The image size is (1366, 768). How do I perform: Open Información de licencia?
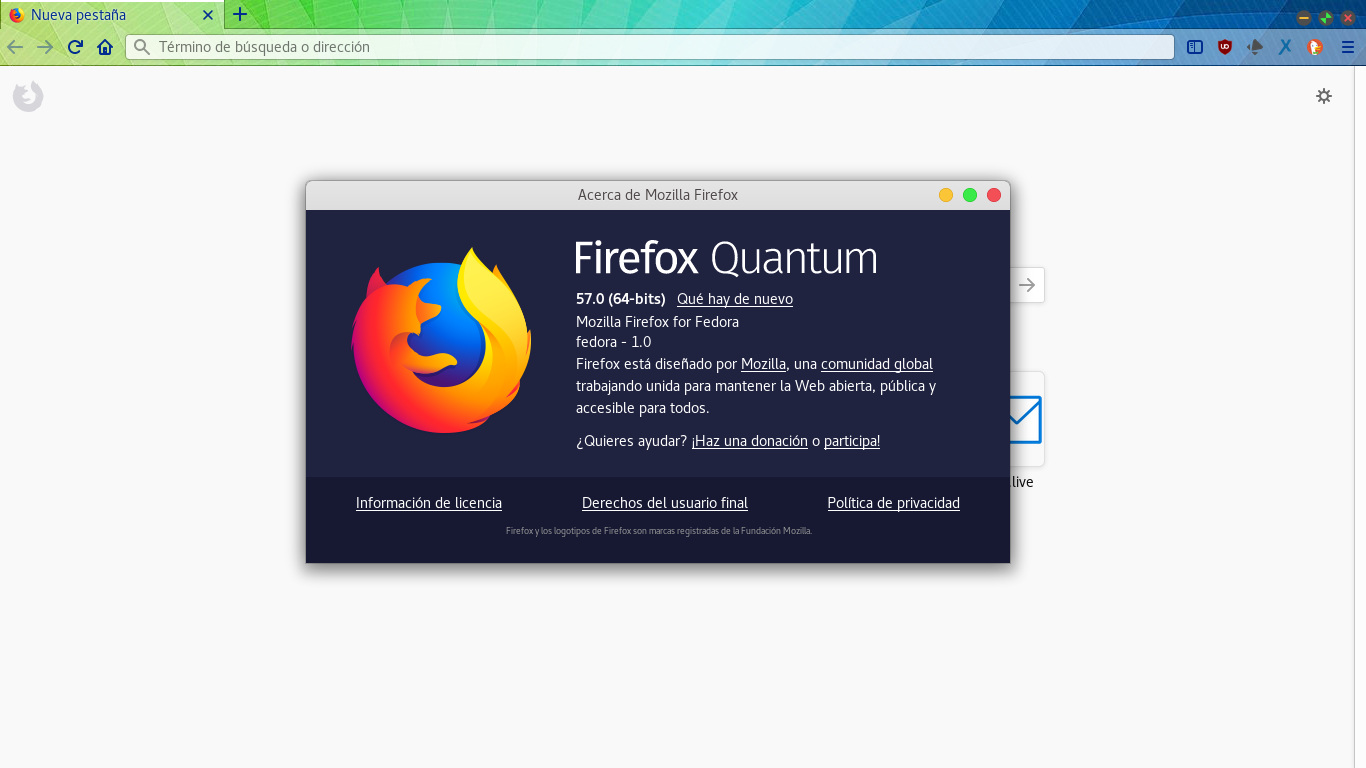click(429, 503)
